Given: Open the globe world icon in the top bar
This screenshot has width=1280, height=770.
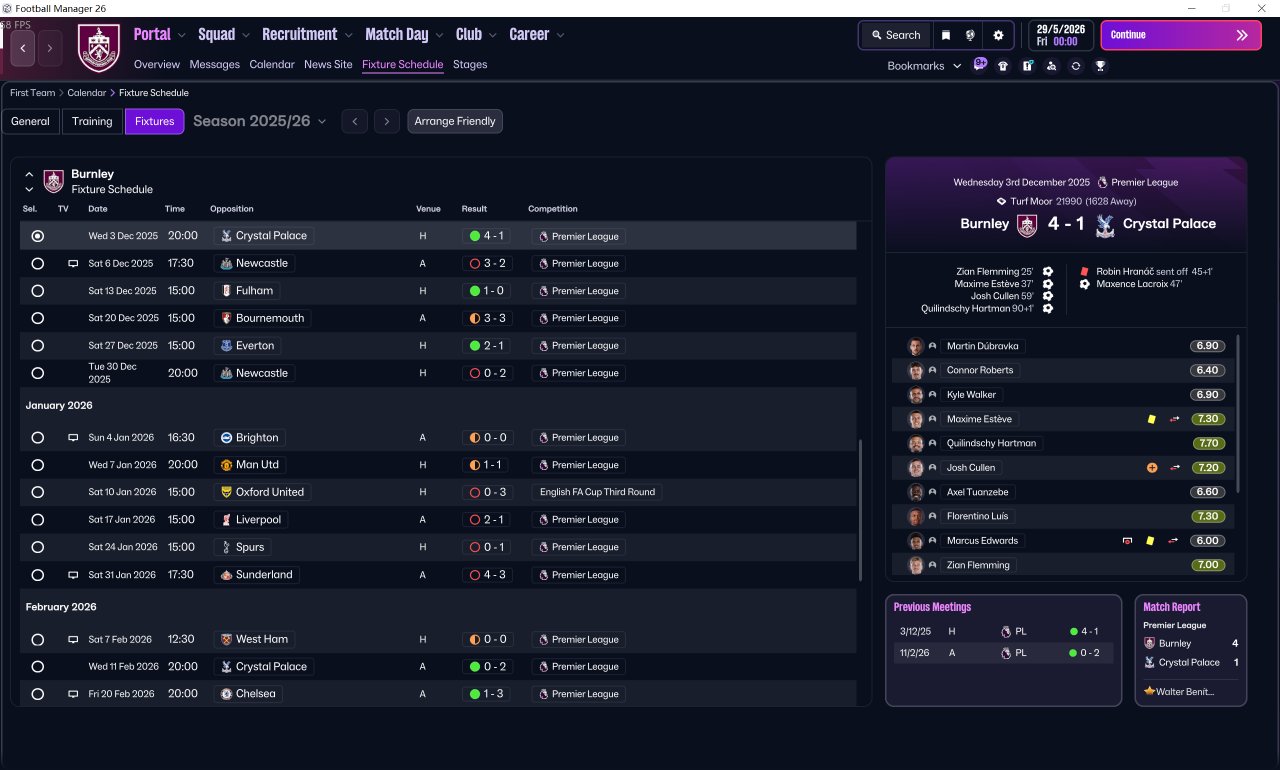Looking at the screenshot, I should [970, 35].
